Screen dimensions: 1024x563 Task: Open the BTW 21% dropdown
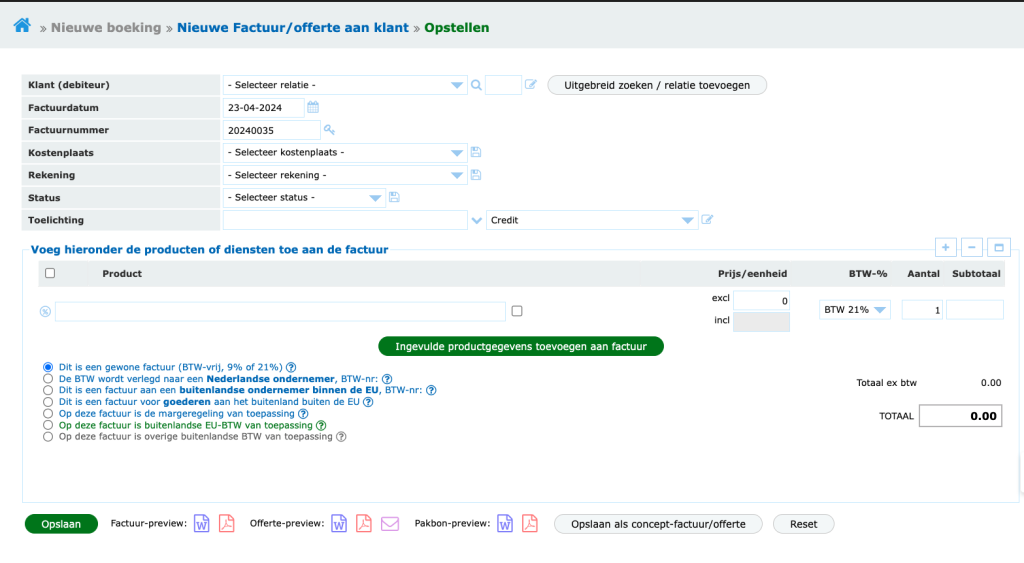pyautogui.click(x=854, y=310)
